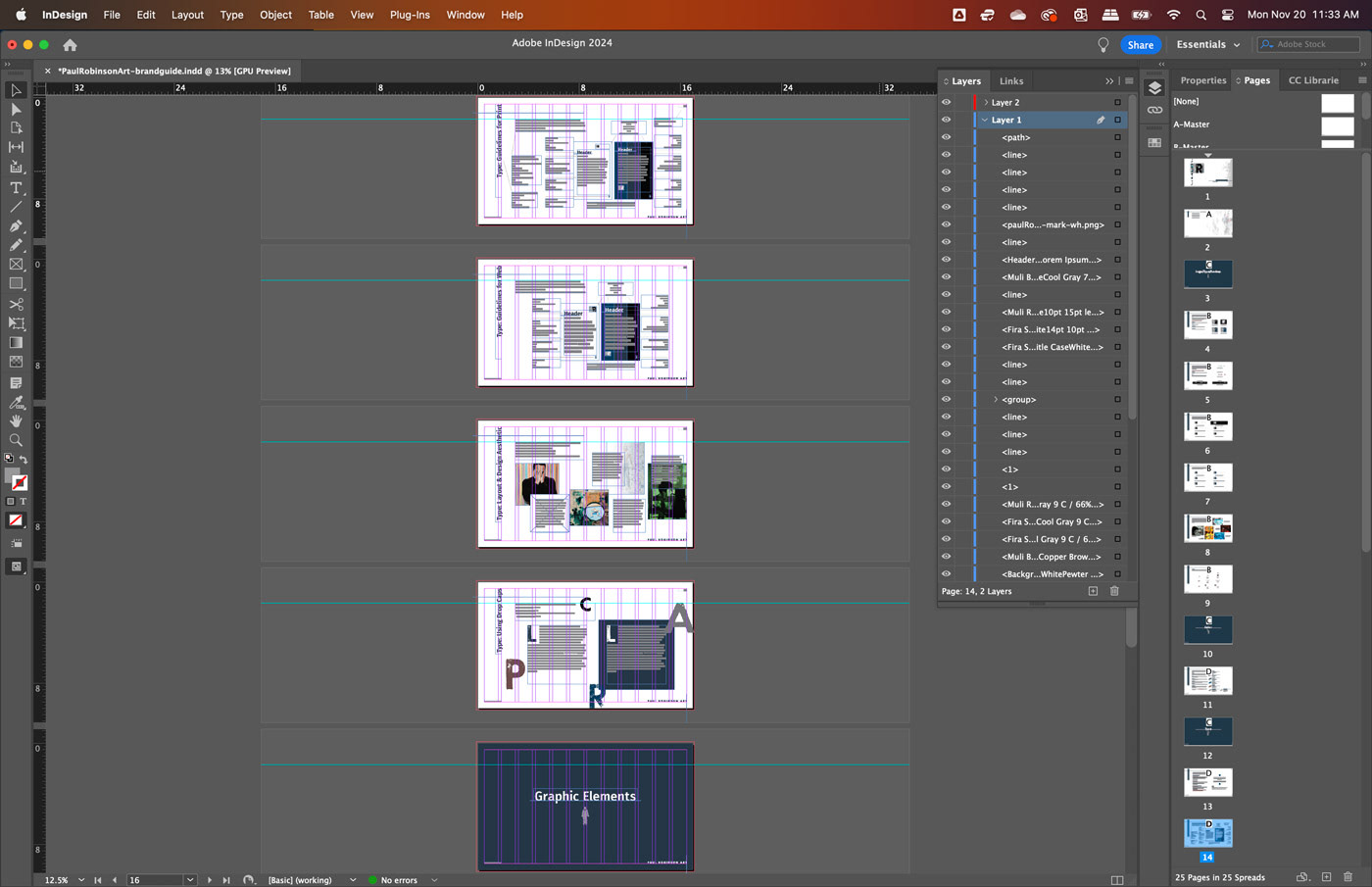The height and width of the screenshot is (887, 1372).
Task: Click the Share button
Action: pos(1141,45)
